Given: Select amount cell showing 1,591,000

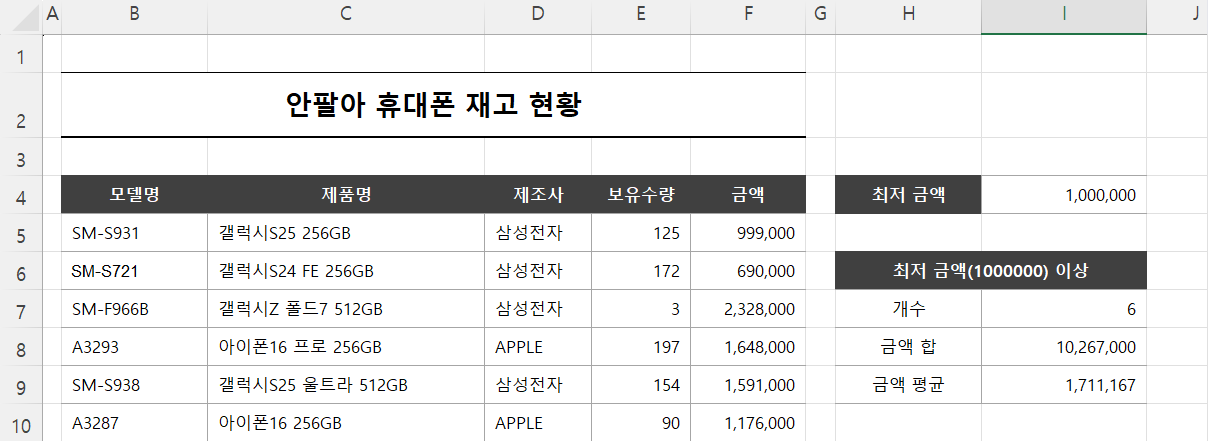Looking at the screenshot, I should coord(748,385).
